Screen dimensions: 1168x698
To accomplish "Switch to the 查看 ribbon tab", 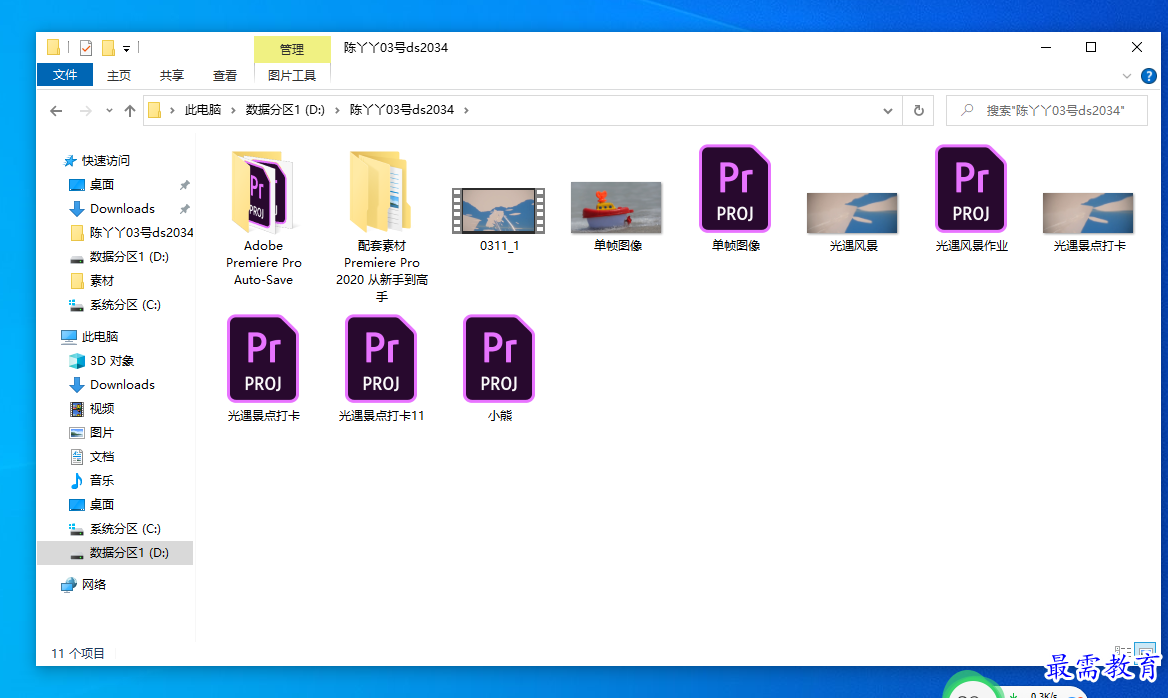I will 224,75.
